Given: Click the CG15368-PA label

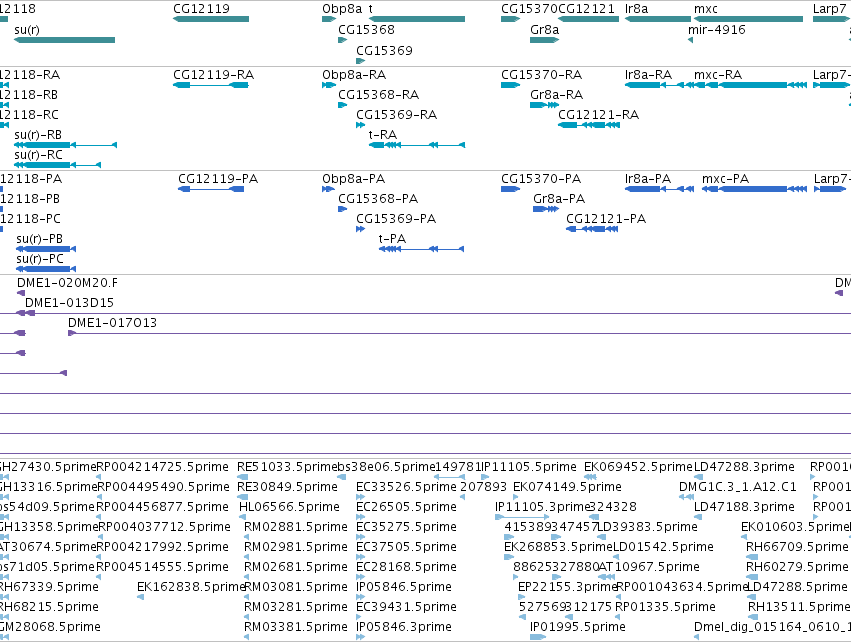Looking at the screenshot, I should pos(378,199).
